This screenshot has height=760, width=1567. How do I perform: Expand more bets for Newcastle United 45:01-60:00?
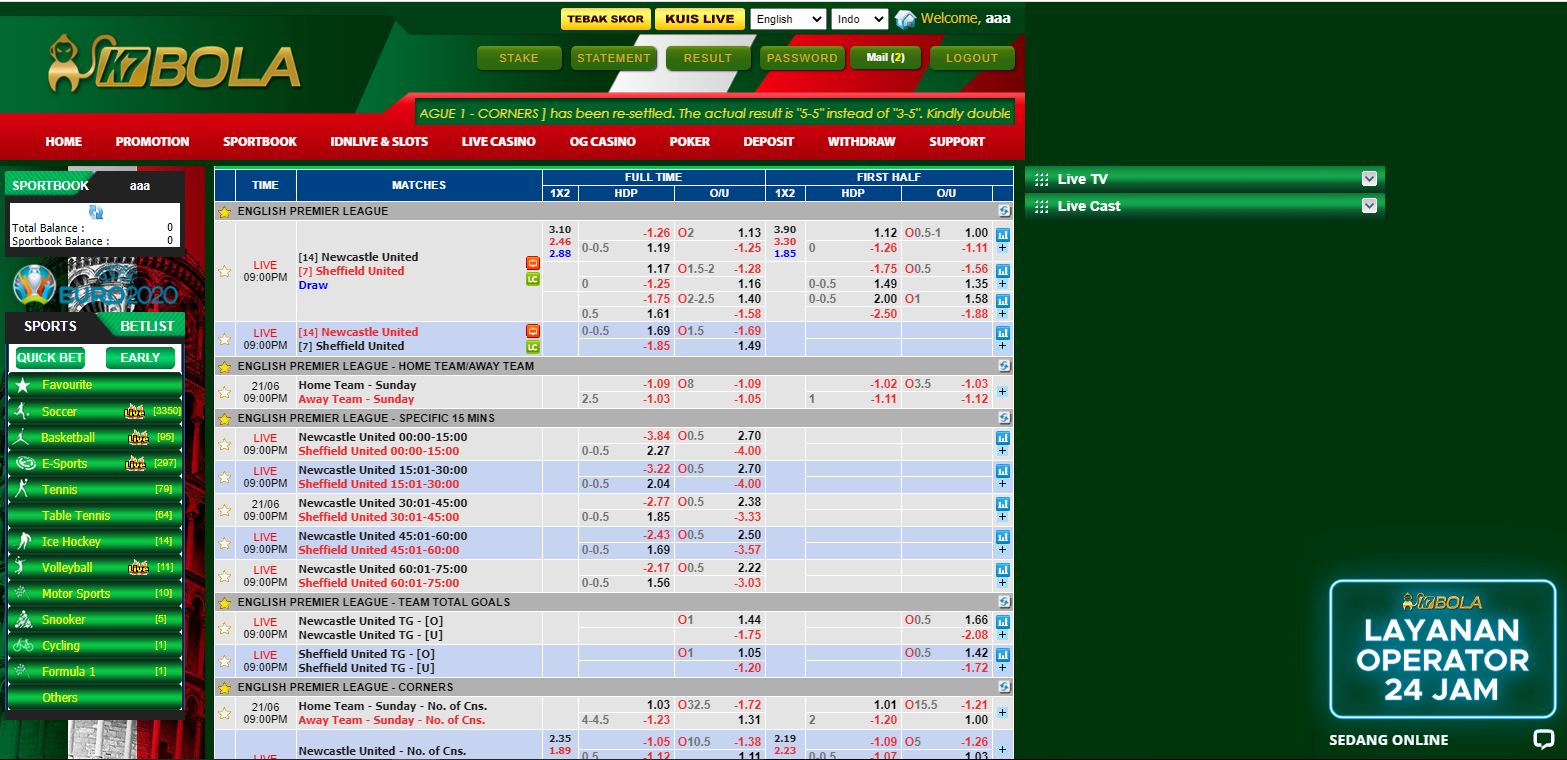point(1003,549)
